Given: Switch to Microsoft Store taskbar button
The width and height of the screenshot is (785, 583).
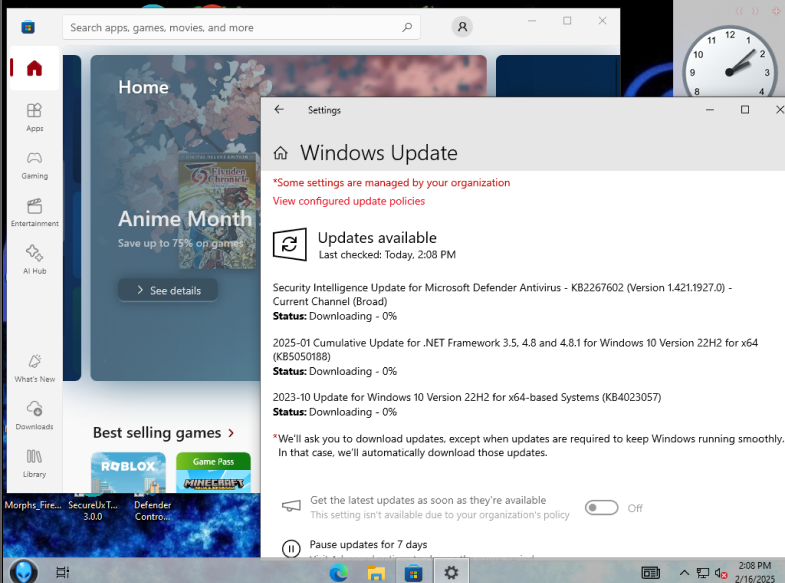Looking at the screenshot, I should (x=414, y=572).
